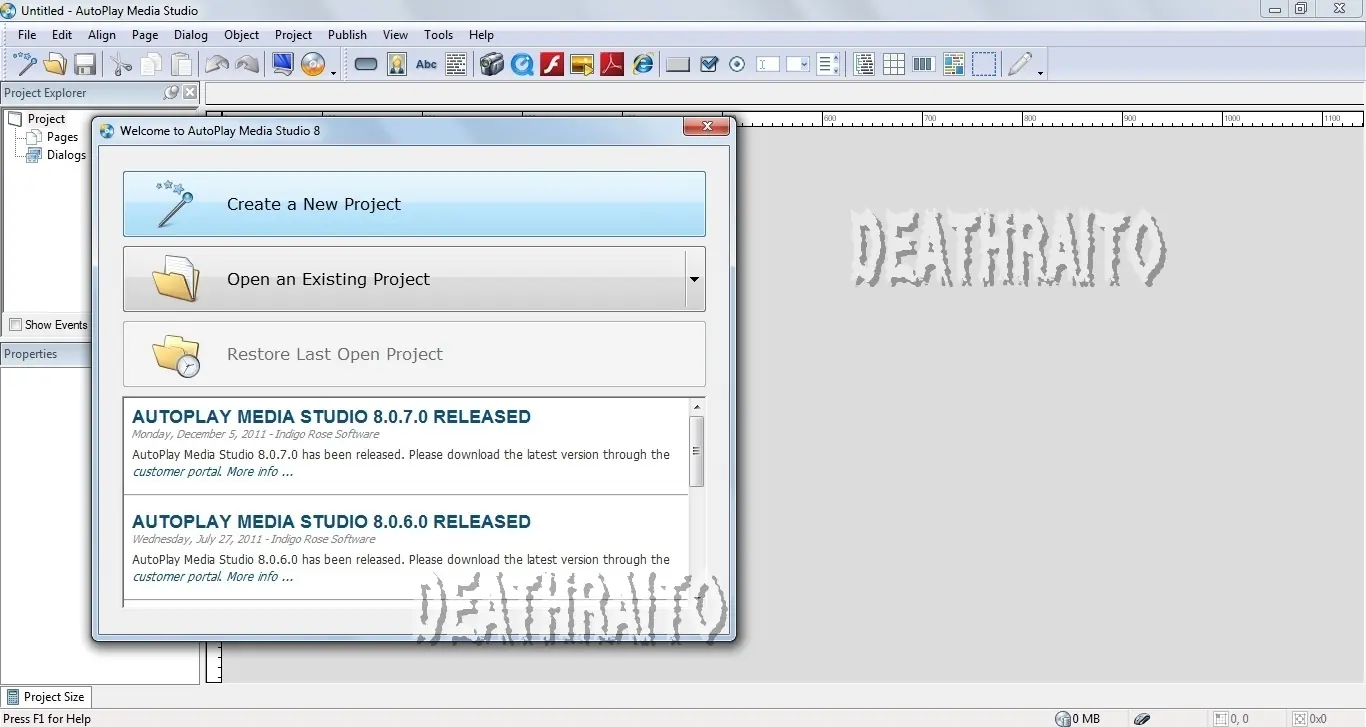The image size is (1366, 727).
Task: Click the pencil icon in the toolbar
Action: coord(1019,65)
